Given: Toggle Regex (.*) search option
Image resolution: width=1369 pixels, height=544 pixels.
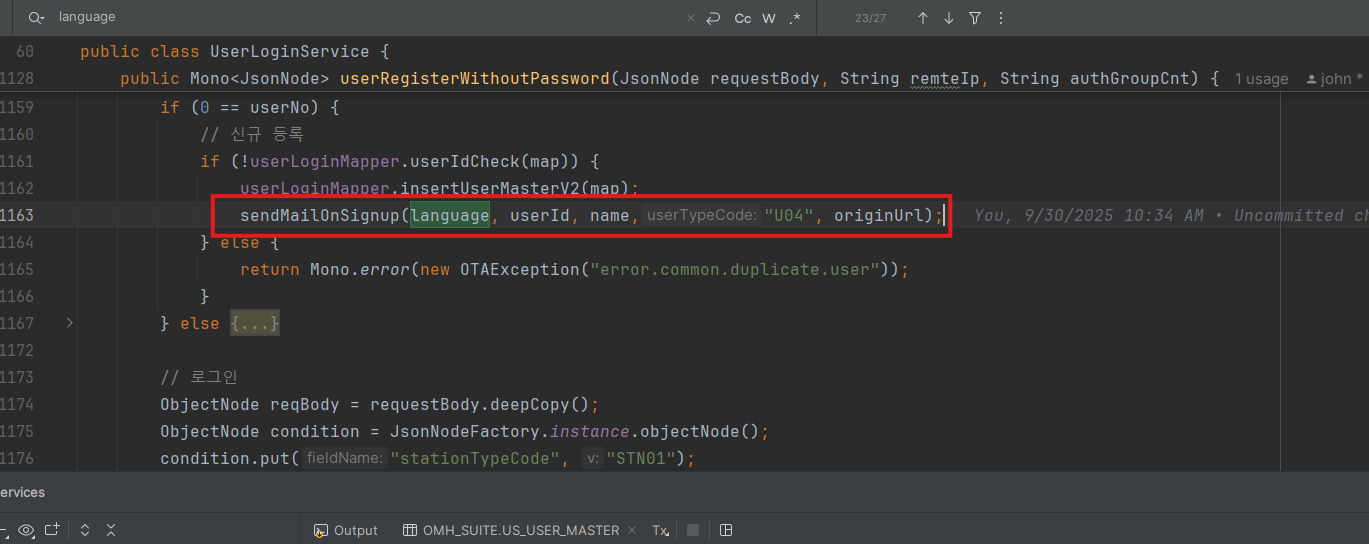Looking at the screenshot, I should tap(794, 18).
